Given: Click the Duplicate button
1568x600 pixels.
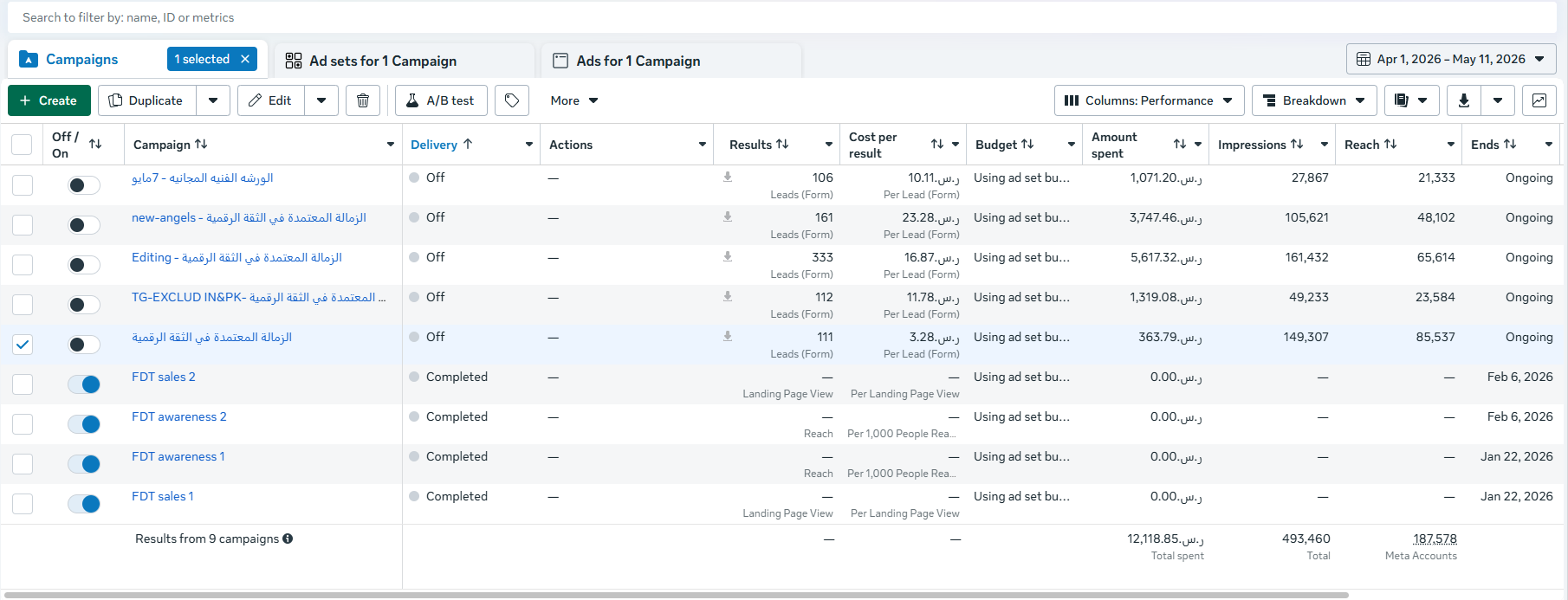Looking at the screenshot, I should 146,100.
